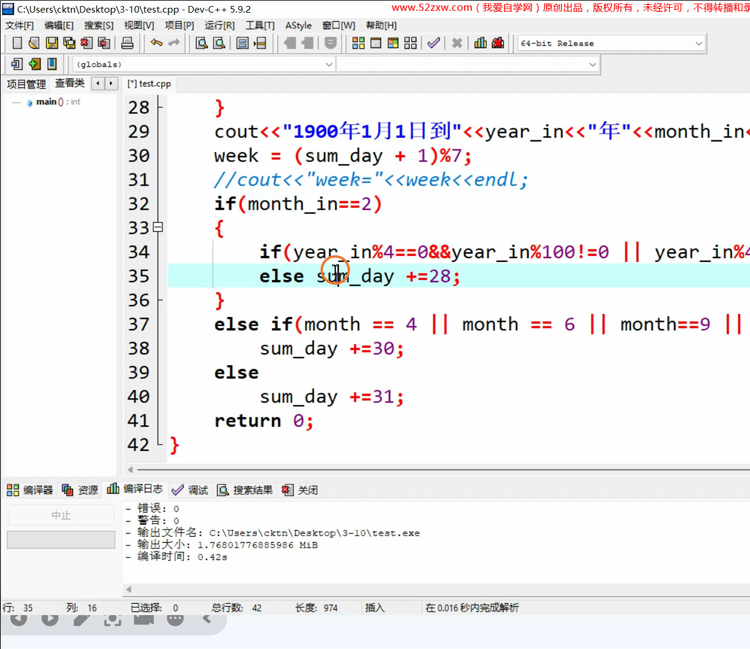Click the Compile four-color grid icon

pos(358,43)
